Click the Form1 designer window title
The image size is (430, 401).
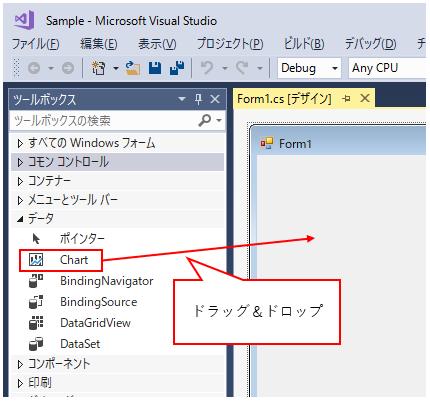coord(295,144)
